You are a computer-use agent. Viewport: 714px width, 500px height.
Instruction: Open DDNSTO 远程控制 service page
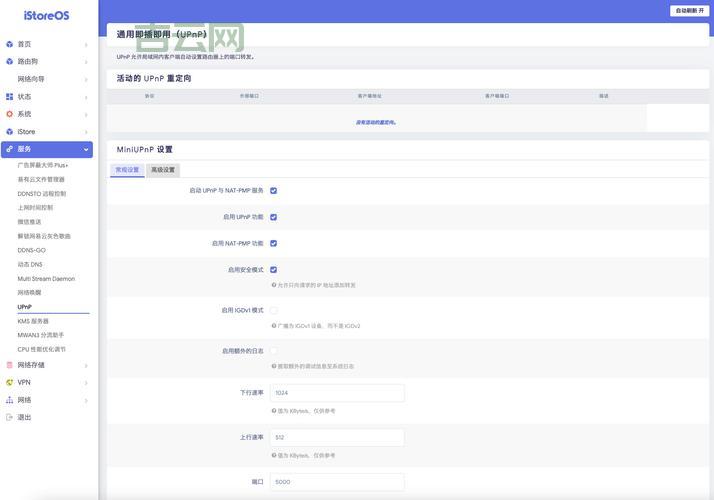[x=42, y=194]
